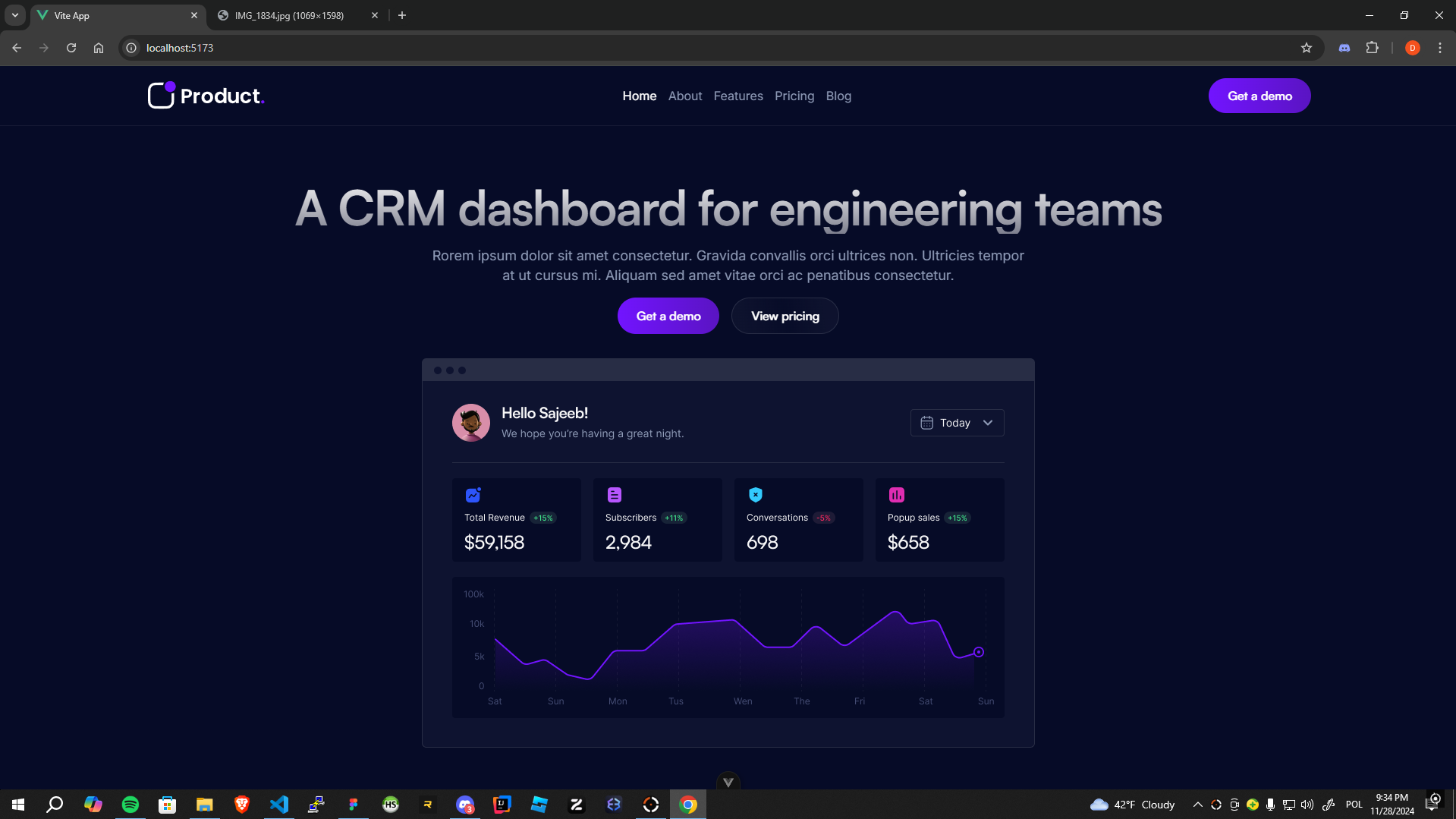Open the browser extensions puzzle icon

pos(1372,48)
